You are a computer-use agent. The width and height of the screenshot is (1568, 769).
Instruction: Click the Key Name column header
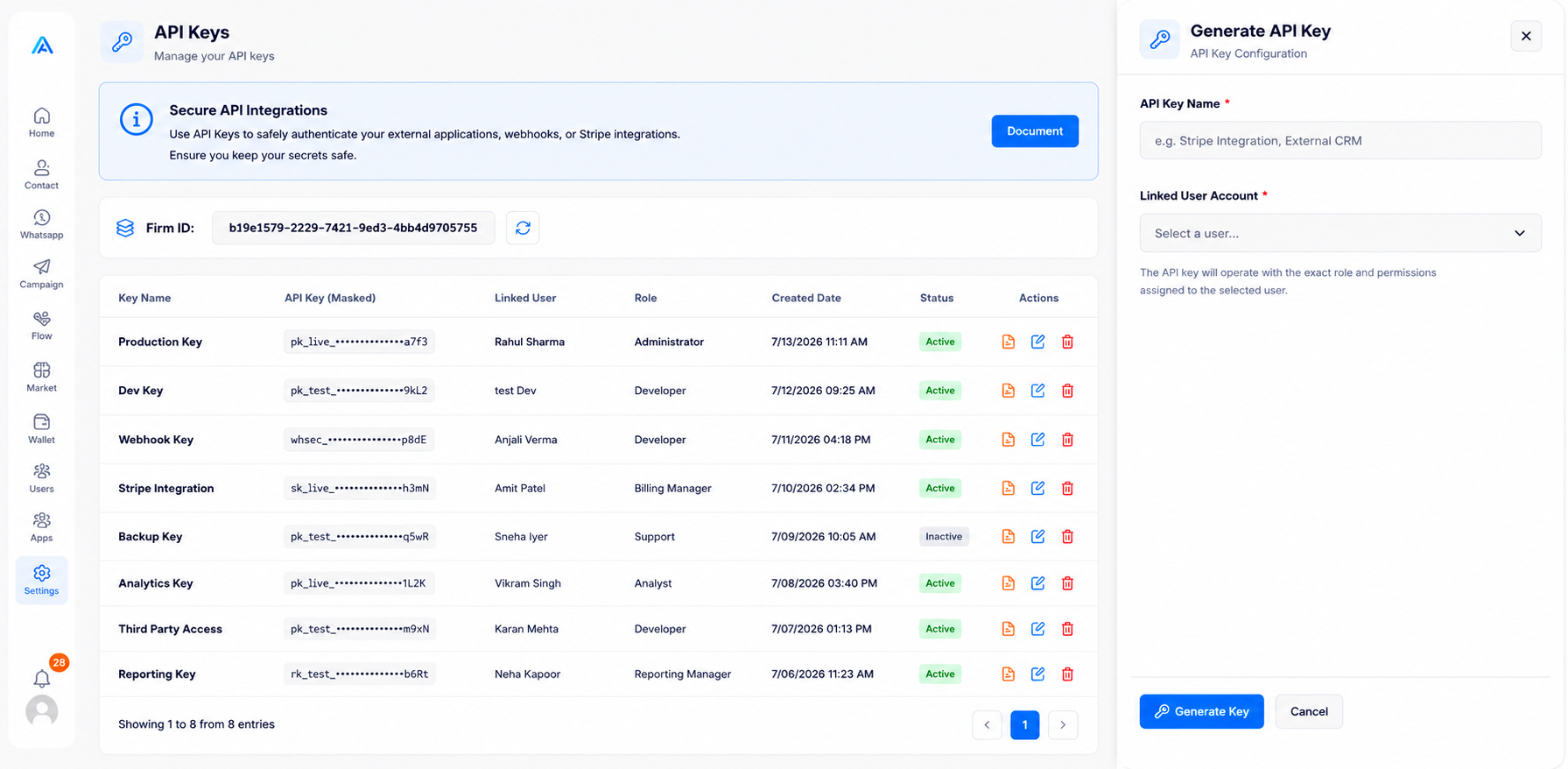pyautogui.click(x=144, y=298)
